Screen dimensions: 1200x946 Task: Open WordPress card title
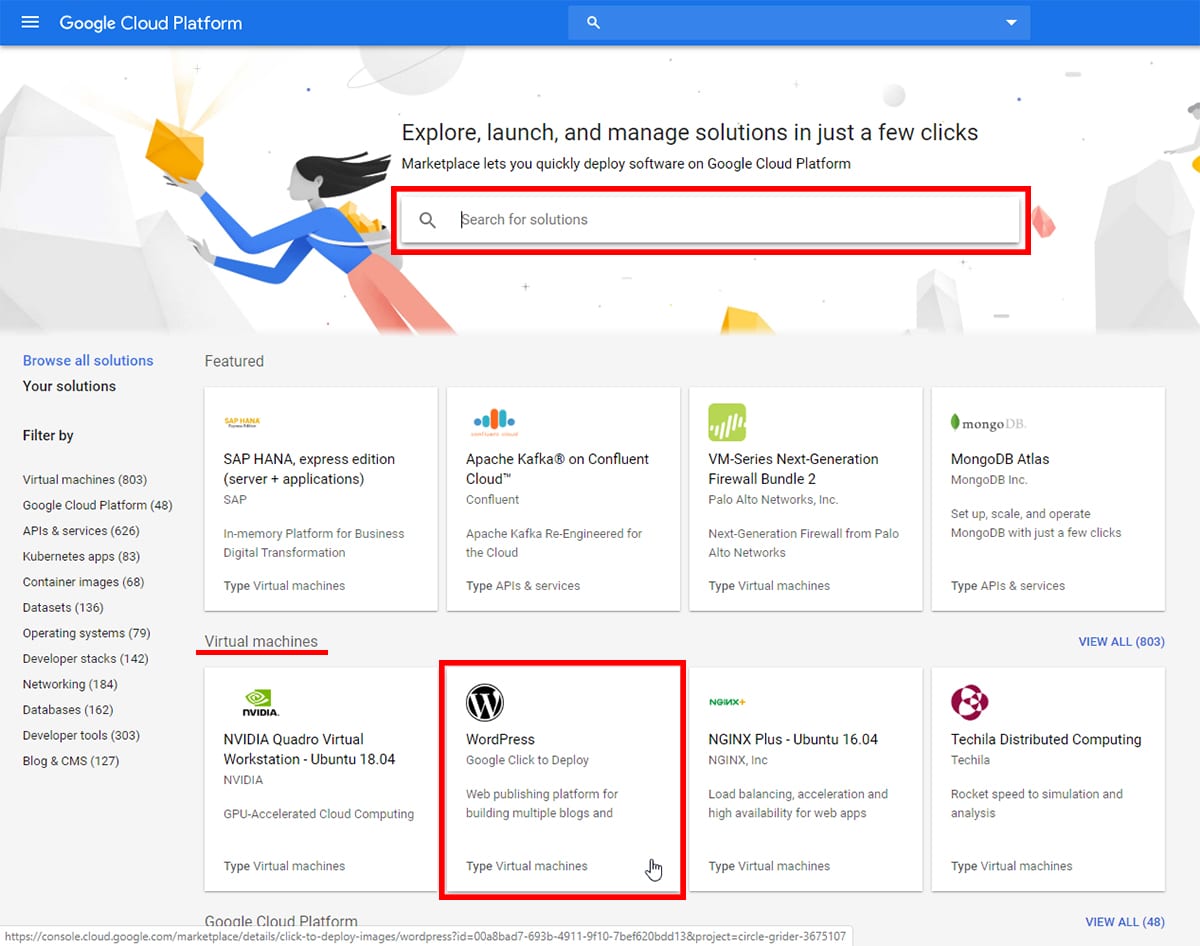[500, 739]
